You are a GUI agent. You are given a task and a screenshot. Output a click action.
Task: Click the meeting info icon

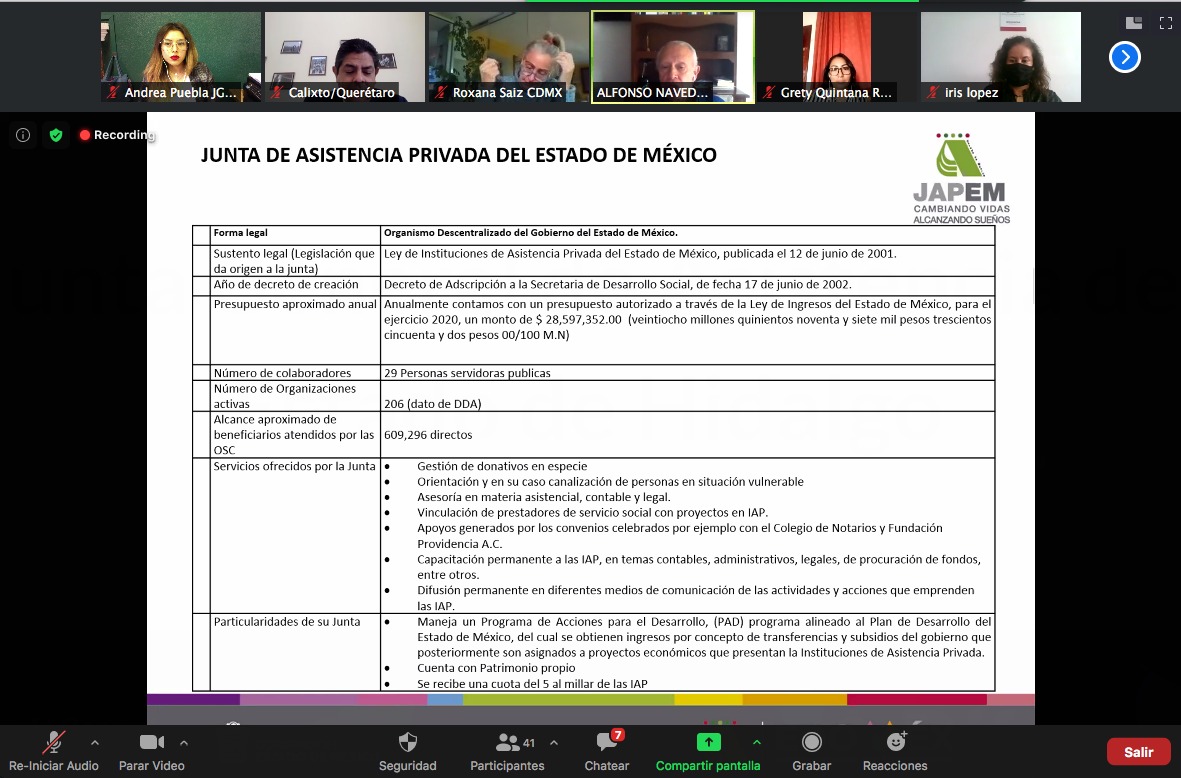[23, 136]
